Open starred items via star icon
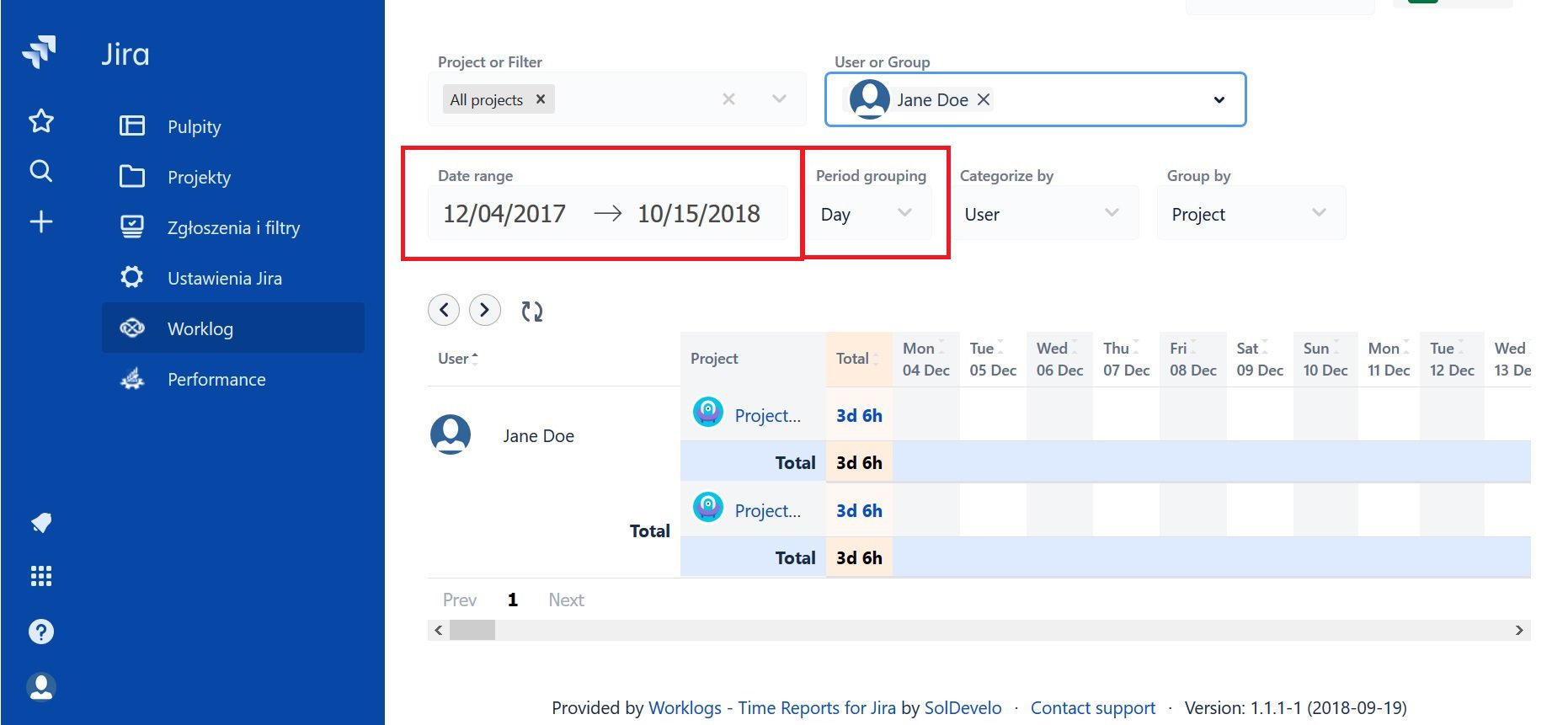Image resolution: width=1568 pixels, height=725 pixels. [41, 121]
